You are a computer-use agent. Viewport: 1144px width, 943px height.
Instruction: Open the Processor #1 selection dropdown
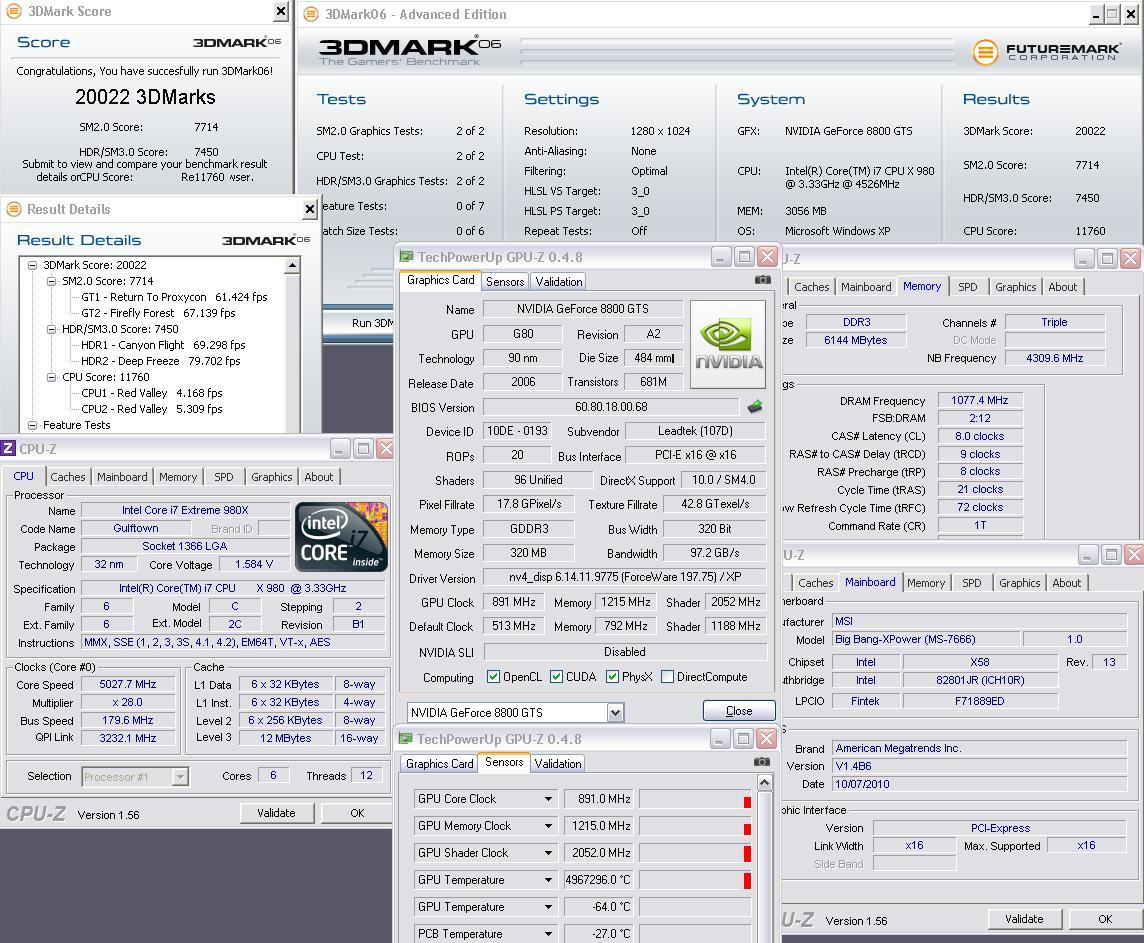pos(179,777)
